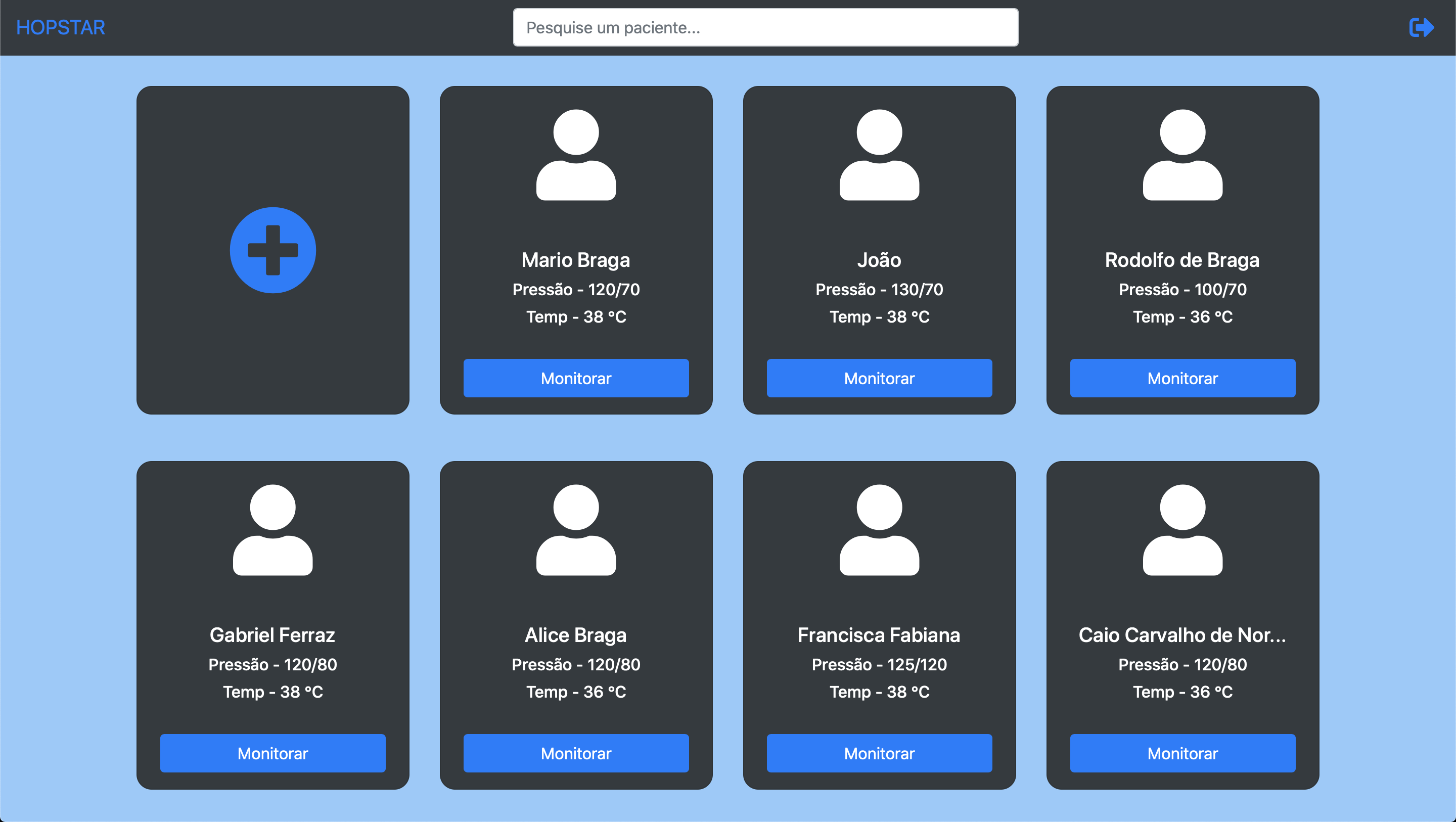This screenshot has height=822, width=1456.
Task: Select the Caio Carvalho de Nor... name
Action: (1182, 635)
